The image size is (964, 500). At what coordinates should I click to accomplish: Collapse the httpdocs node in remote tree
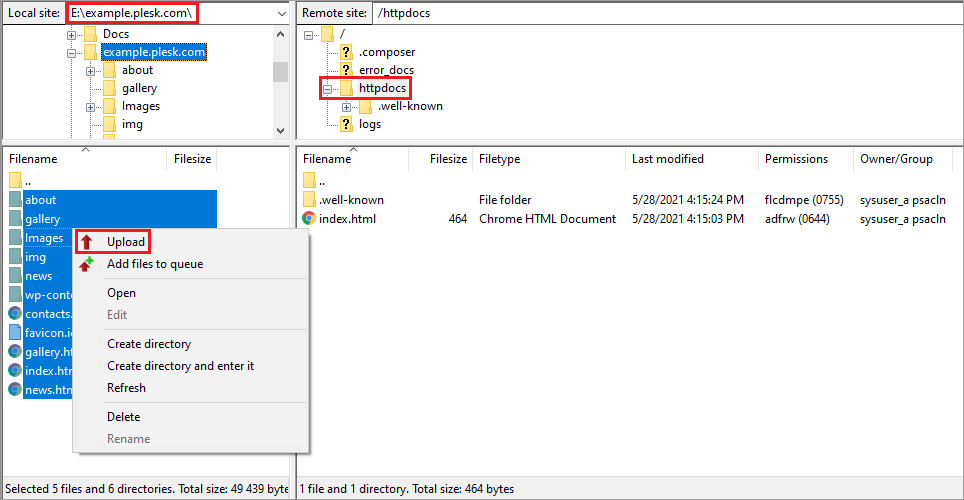point(328,89)
